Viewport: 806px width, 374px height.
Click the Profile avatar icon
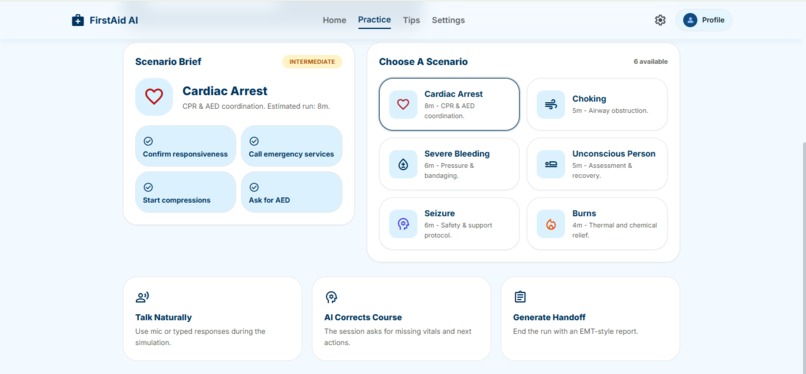click(690, 20)
